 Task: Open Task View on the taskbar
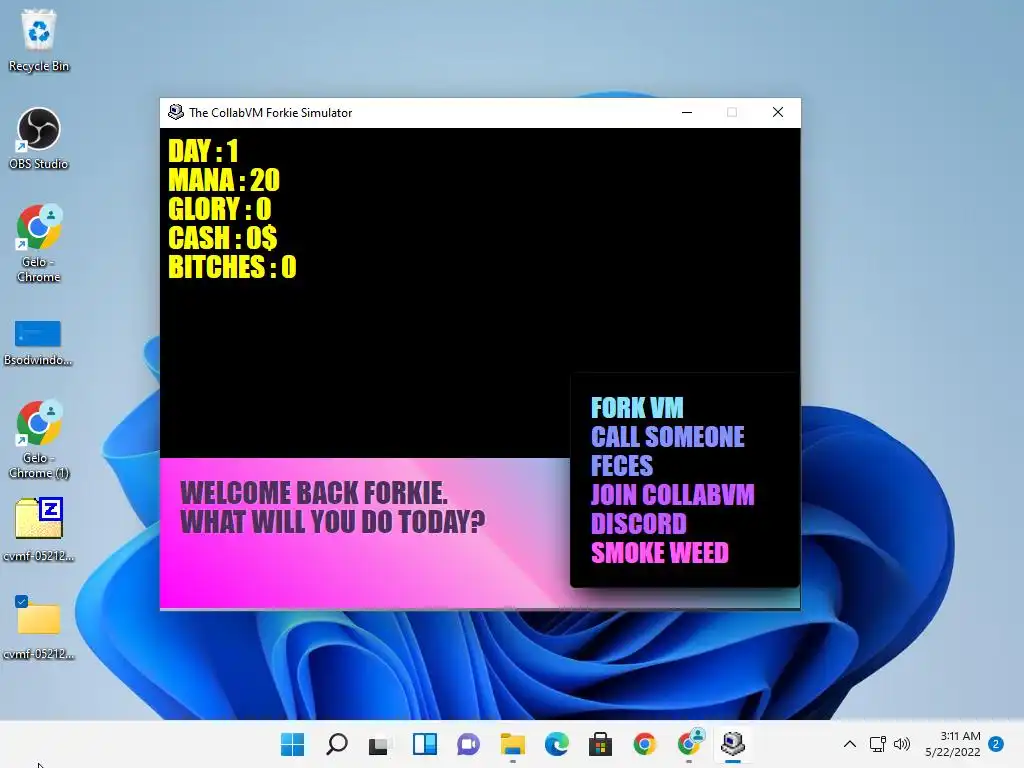click(x=381, y=744)
